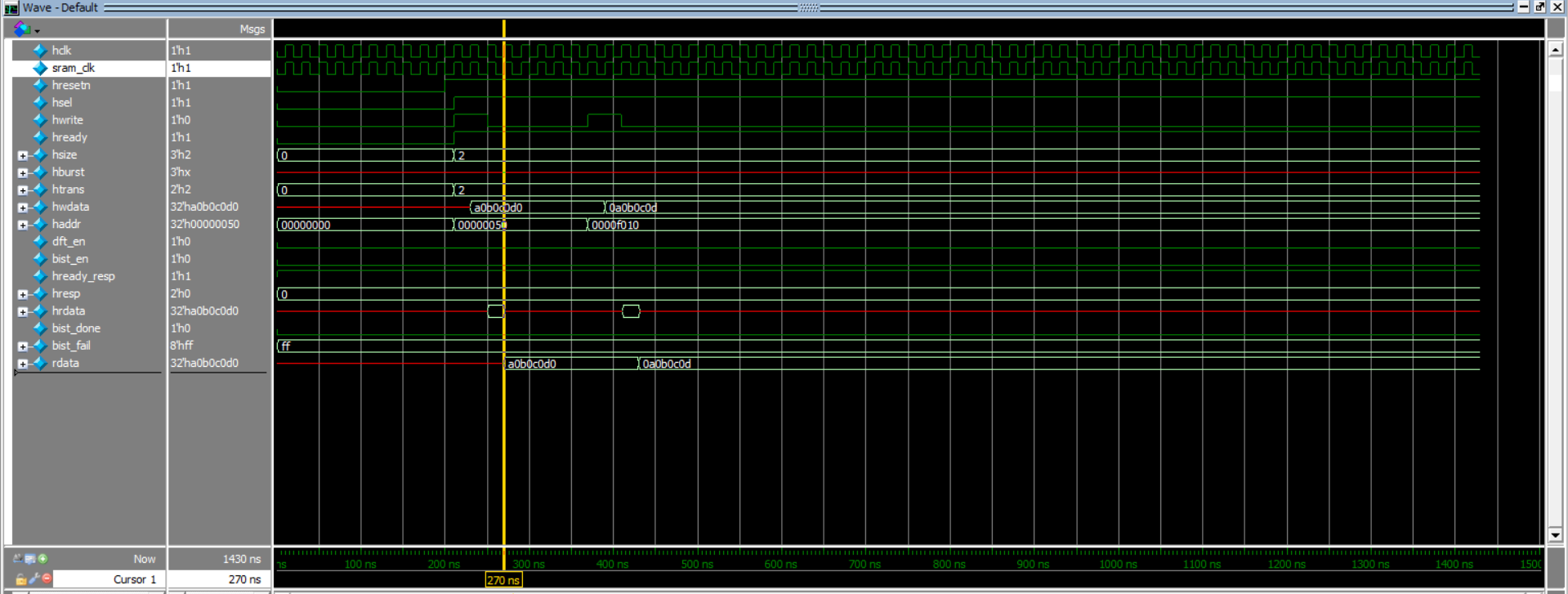The height and width of the screenshot is (594, 1568).
Task: Select the 3'h2 value of hsize
Action: 181,154
